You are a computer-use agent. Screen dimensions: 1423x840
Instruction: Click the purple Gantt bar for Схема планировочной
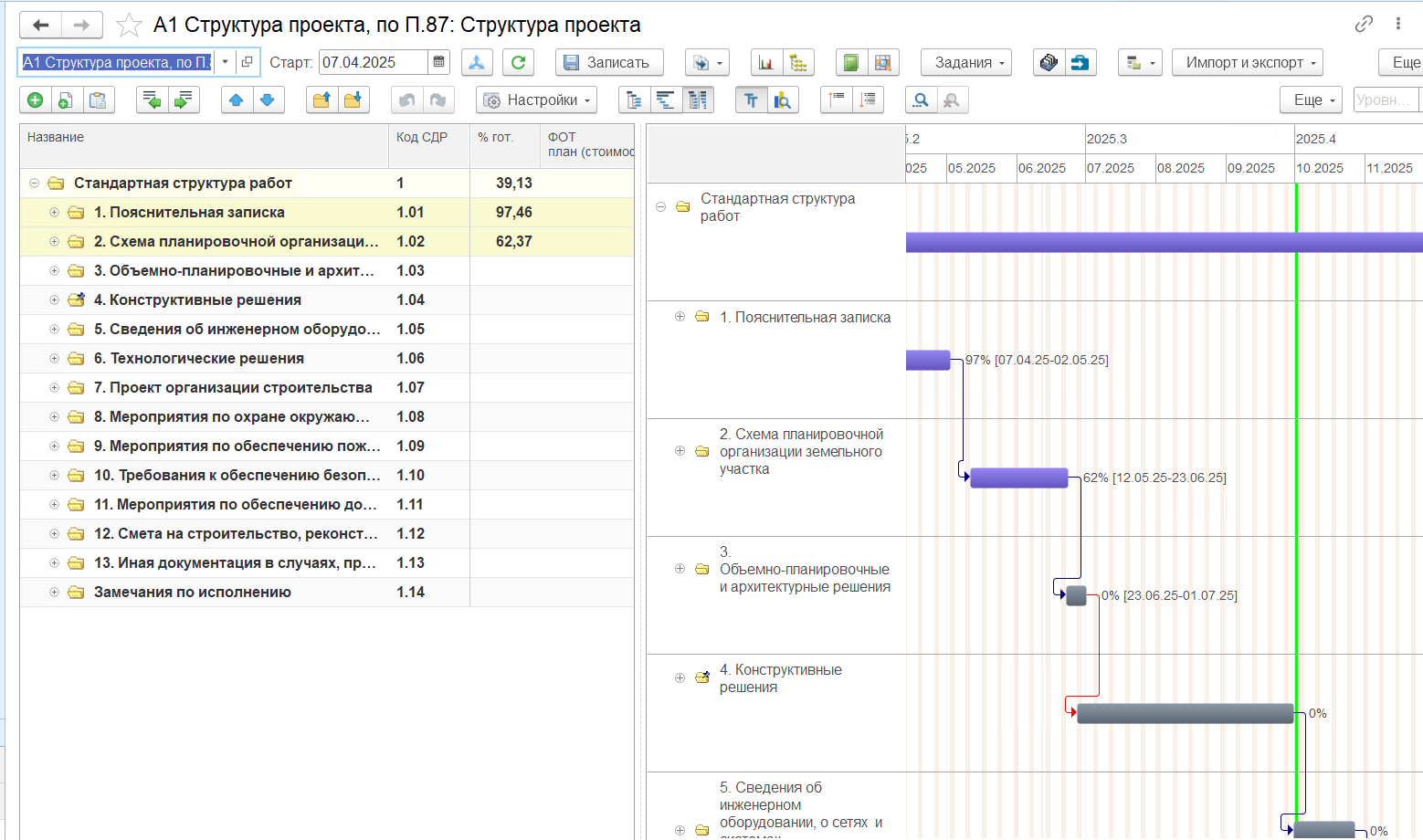[1019, 478]
